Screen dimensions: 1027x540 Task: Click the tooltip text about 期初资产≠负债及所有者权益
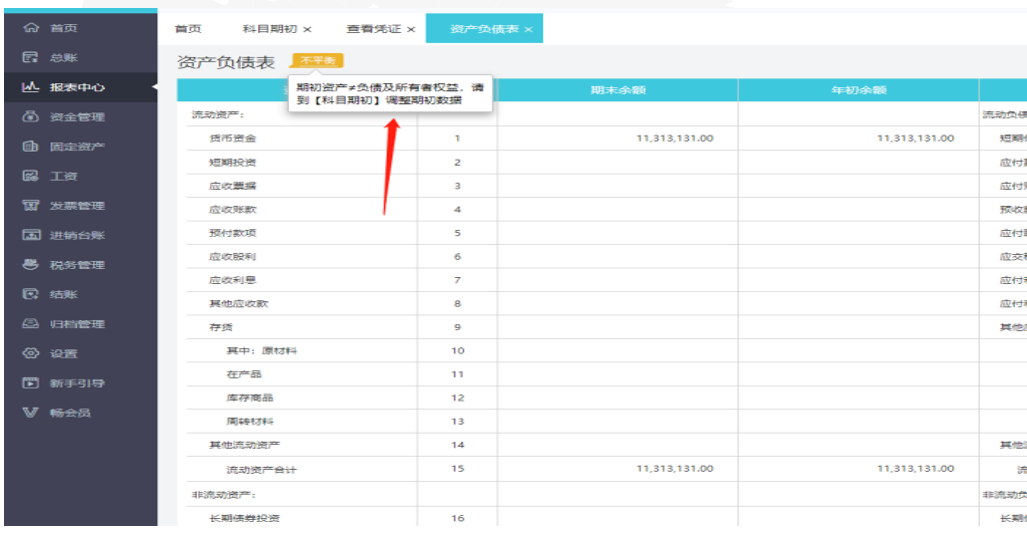point(390,94)
